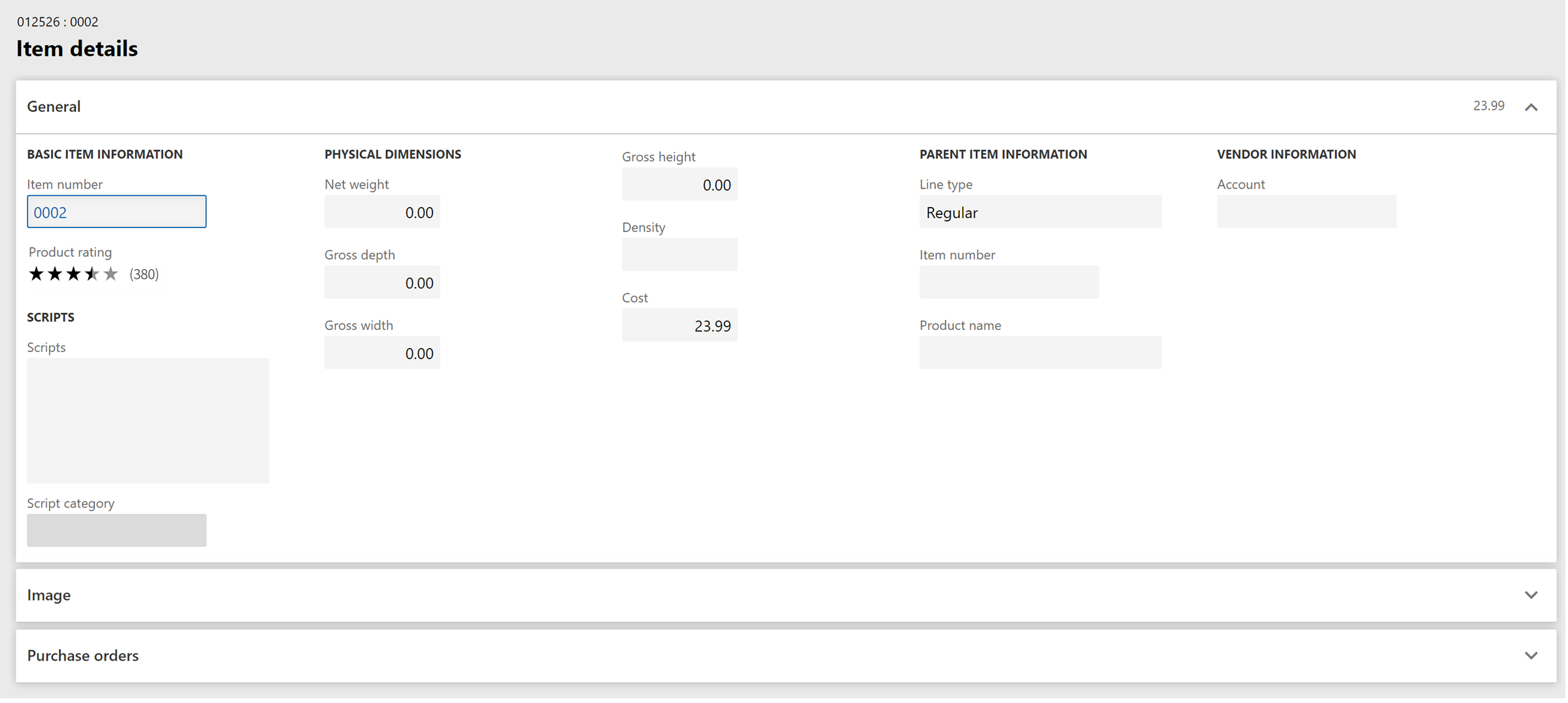Select the fourth star in Product rating
Screen dimensions: 1568x703
click(x=92, y=274)
